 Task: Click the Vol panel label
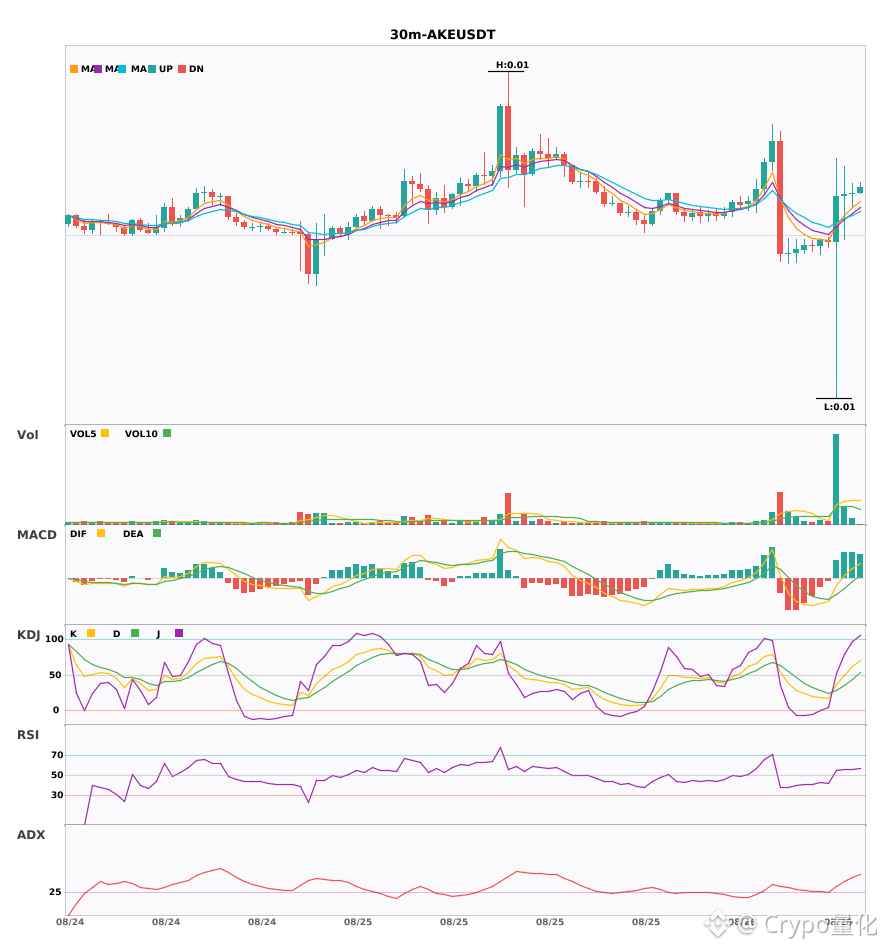tap(28, 435)
